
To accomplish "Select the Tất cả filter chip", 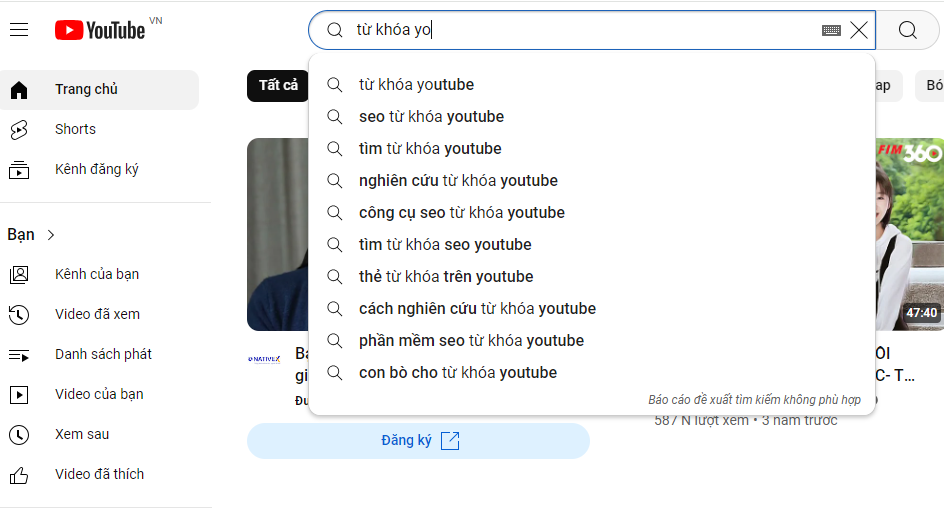I will (x=278, y=86).
